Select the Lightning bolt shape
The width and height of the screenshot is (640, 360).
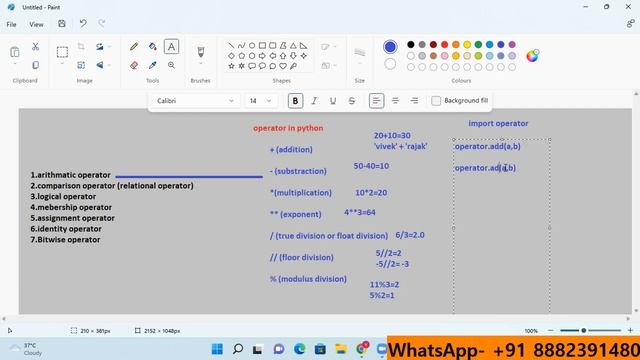[293, 66]
